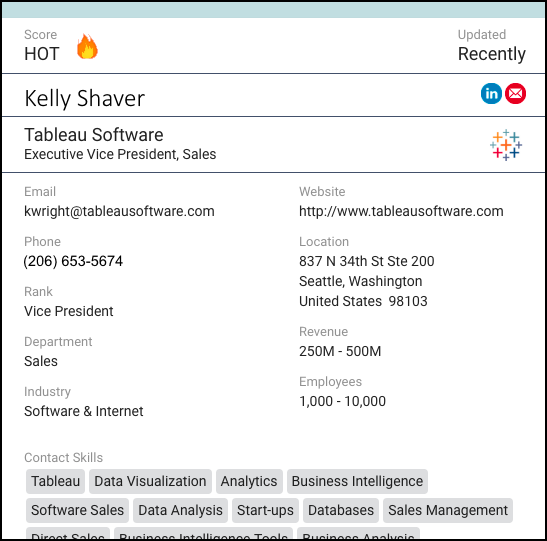Click the 250M - 500M revenue value

point(340,351)
